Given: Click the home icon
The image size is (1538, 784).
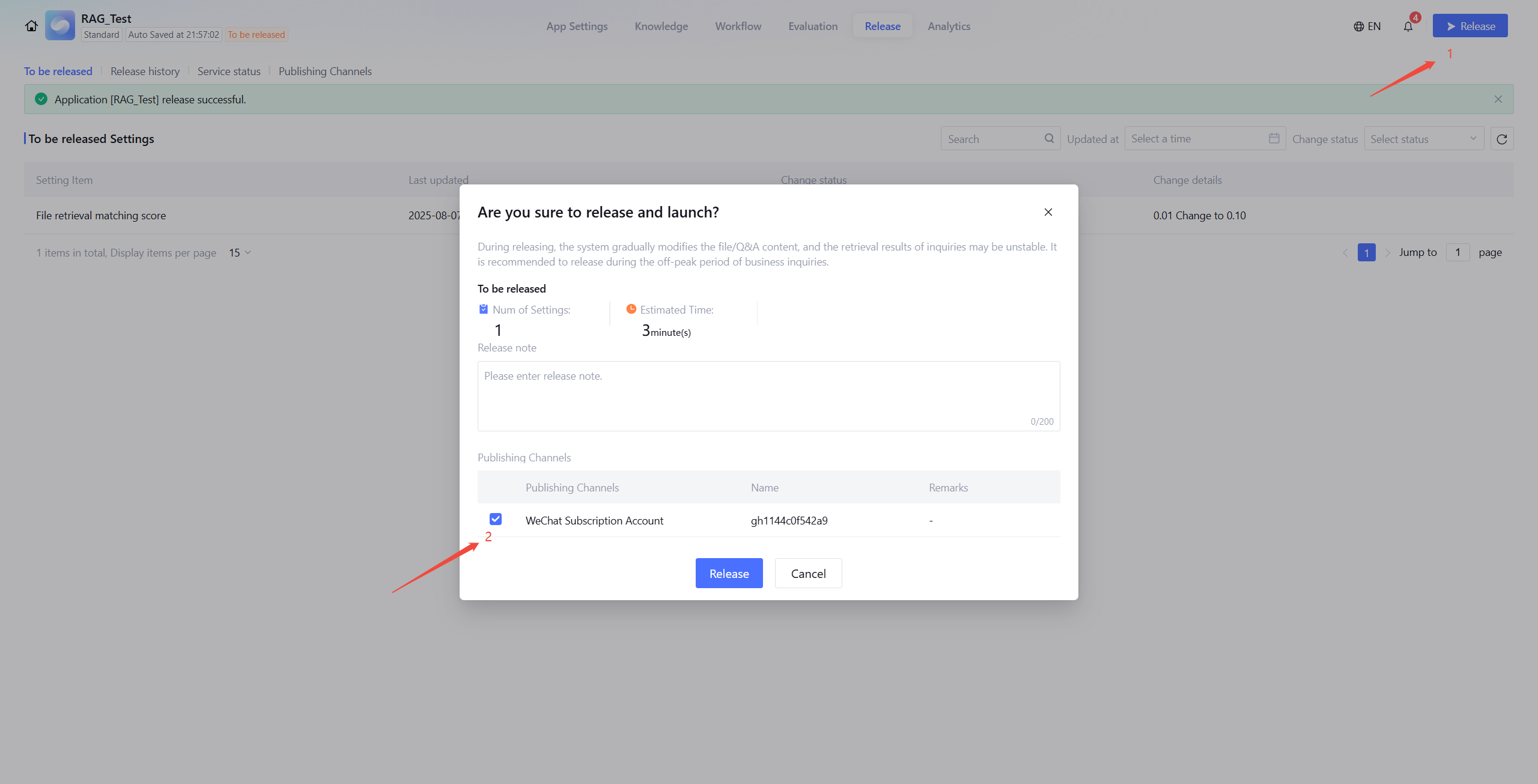Looking at the screenshot, I should [x=31, y=26].
